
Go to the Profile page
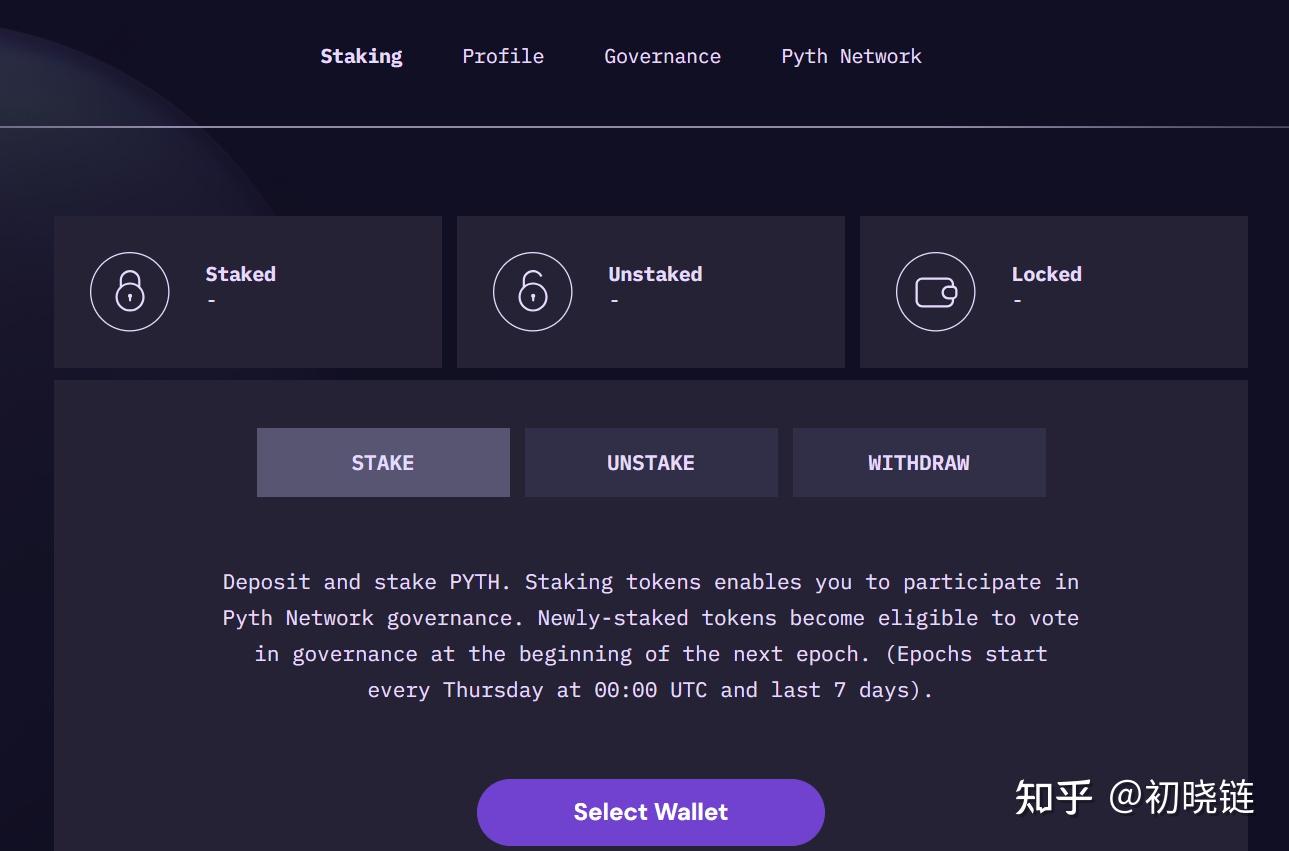[x=503, y=57]
